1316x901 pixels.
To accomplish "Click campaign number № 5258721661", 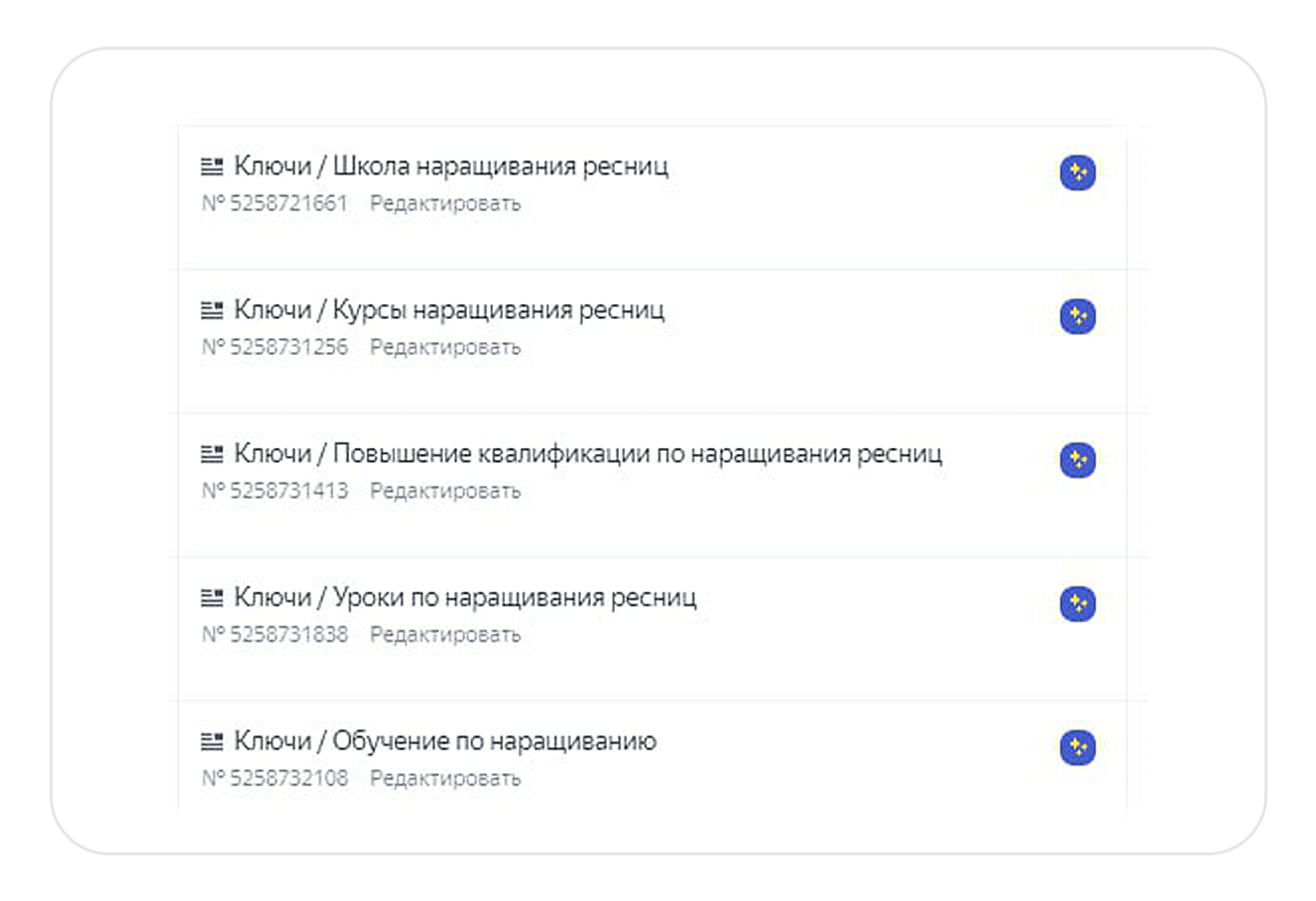I will point(275,204).
